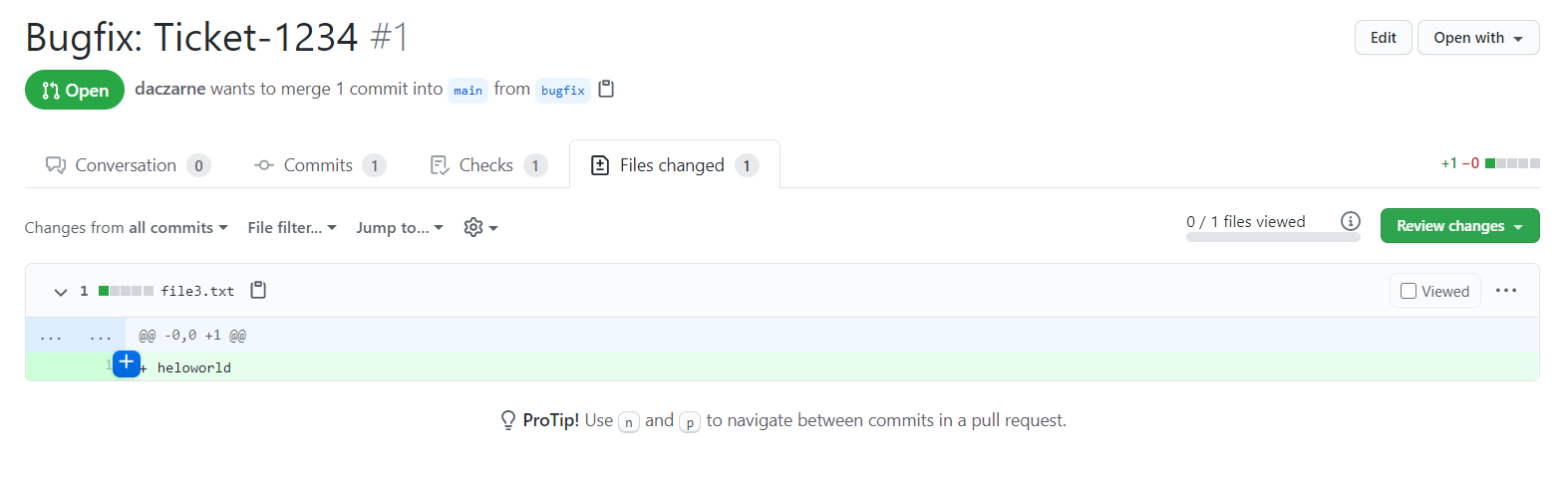Click the files viewed progress bar
This screenshot has width=1568, height=477.
[x=1273, y=237]
